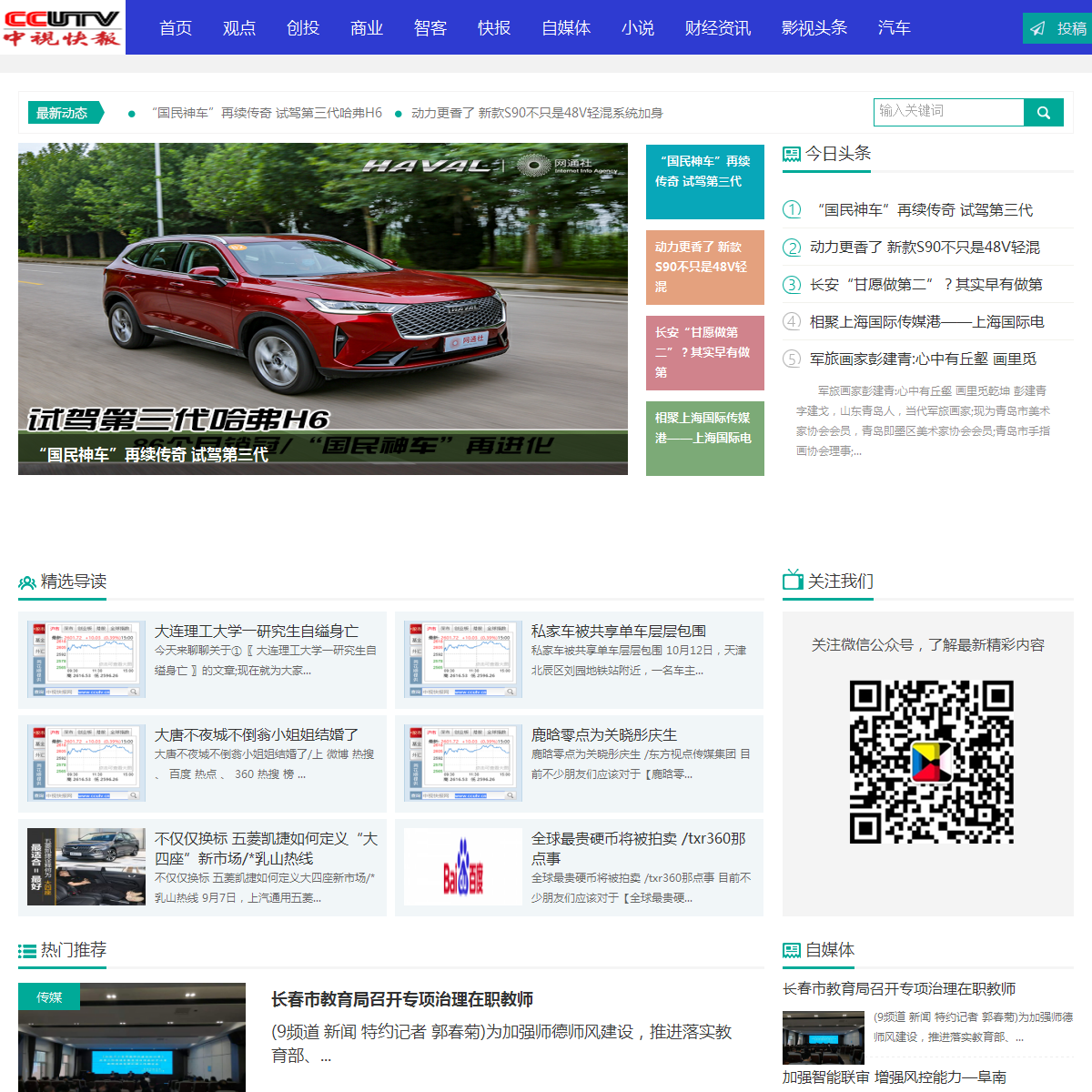Click the 传媒 tag on meeting photo
Image resolution: width=1092 pixels, height=1092 pixels.
49,997
